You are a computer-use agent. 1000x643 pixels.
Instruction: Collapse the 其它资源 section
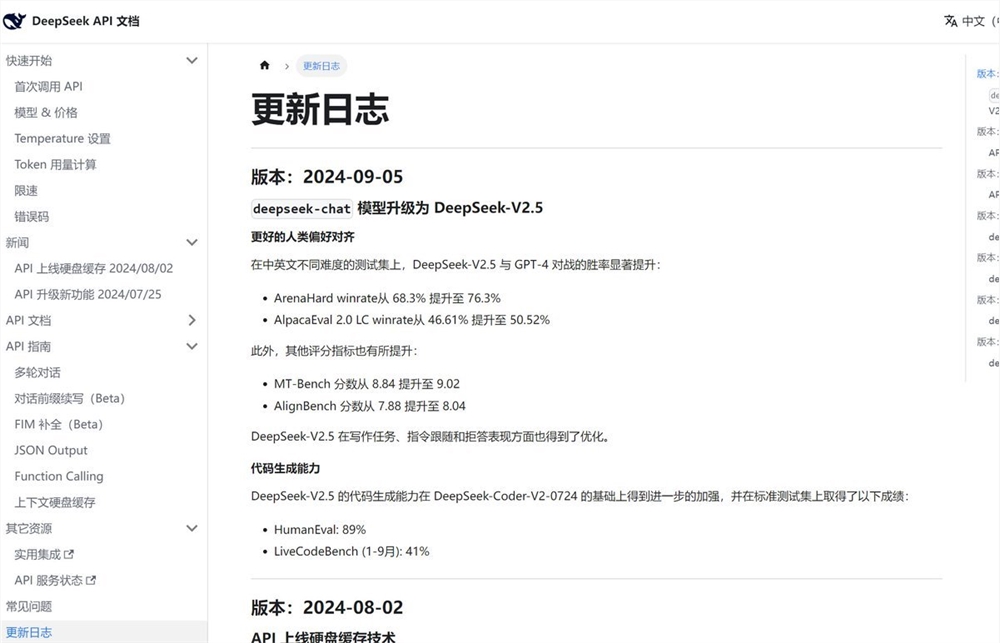tap(191, 528)
